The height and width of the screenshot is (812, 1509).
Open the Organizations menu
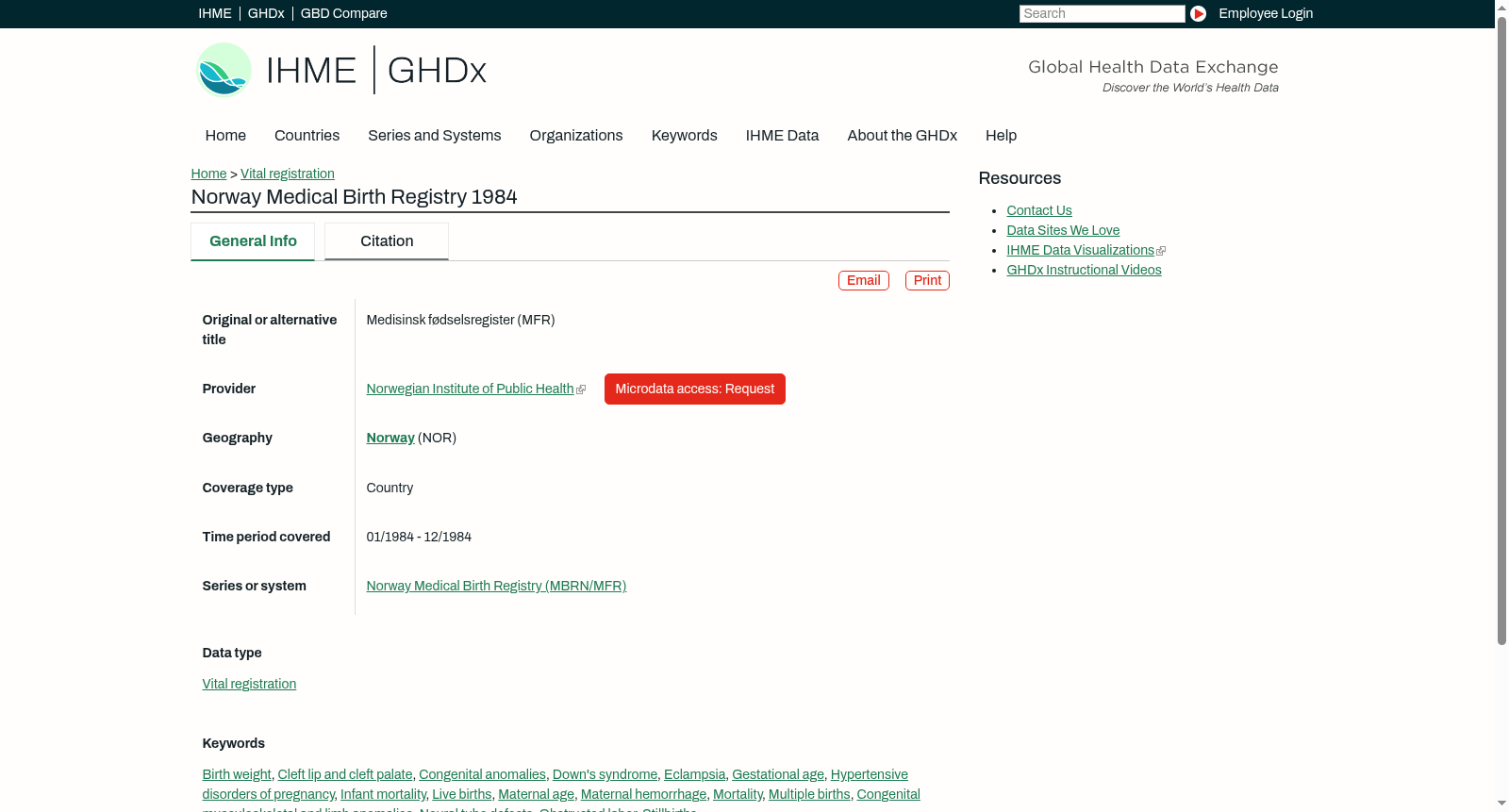click(576, 136)
